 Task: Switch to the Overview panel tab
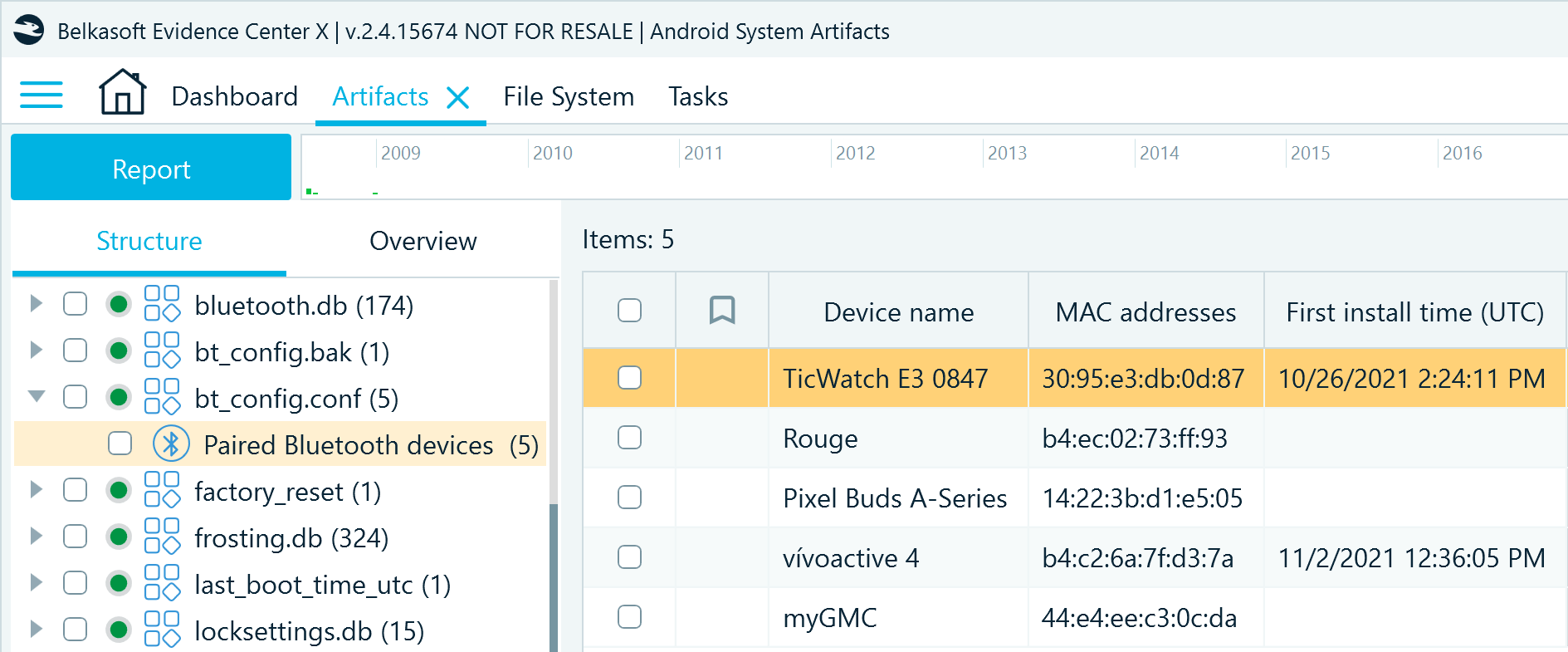click(x=423, y=241)
